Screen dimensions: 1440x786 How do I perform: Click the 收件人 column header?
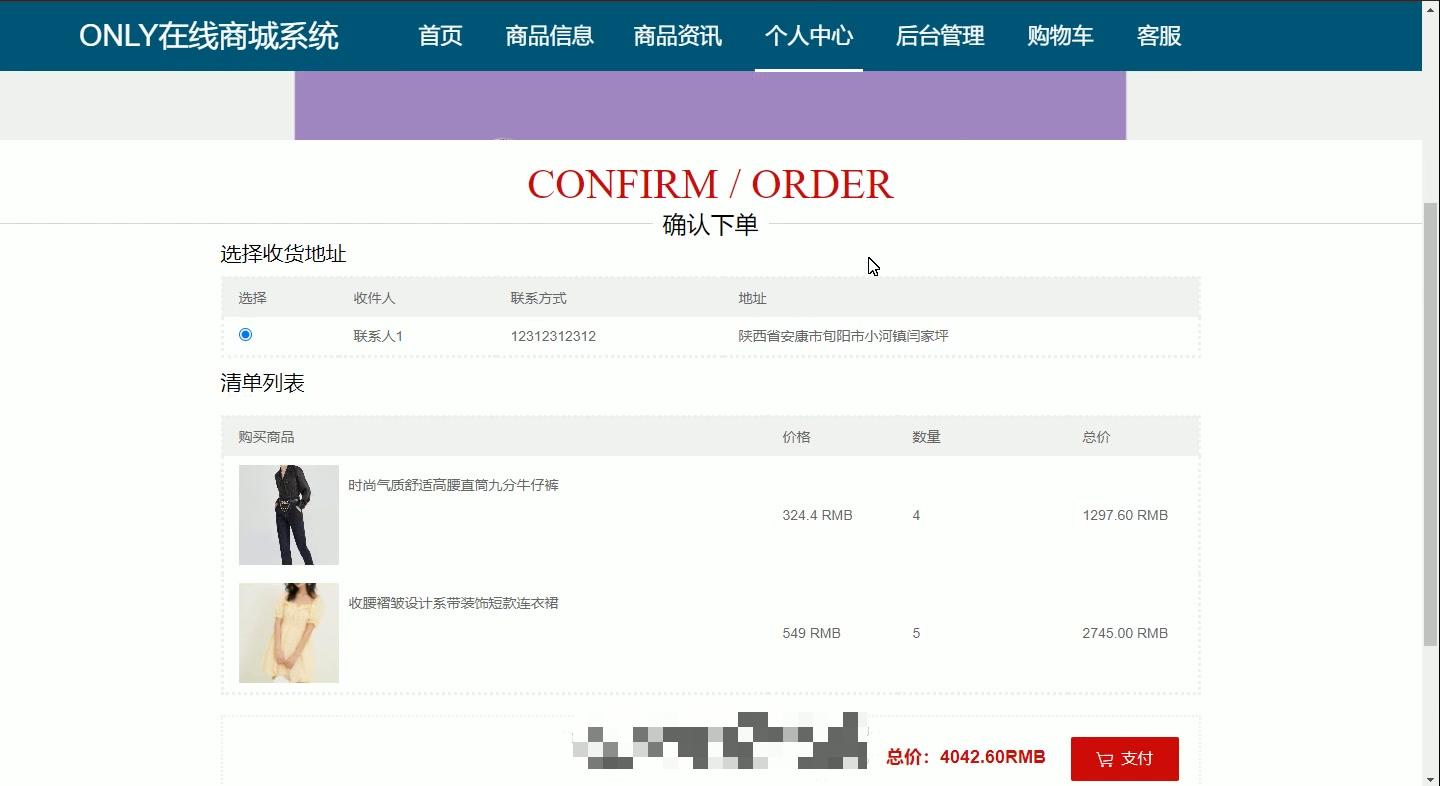pos(374,298)
